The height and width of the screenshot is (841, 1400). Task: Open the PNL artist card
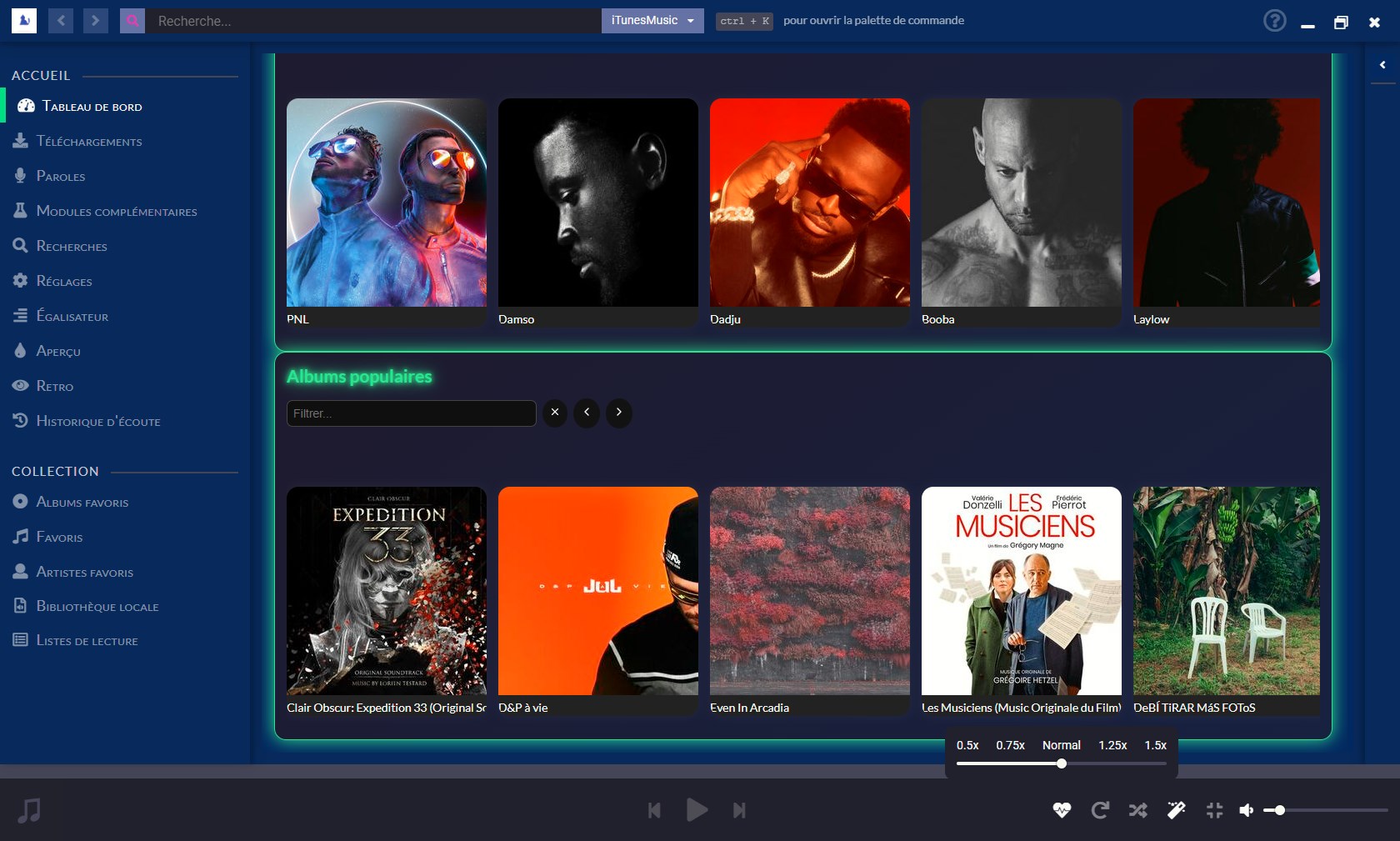tap(387, 213)
